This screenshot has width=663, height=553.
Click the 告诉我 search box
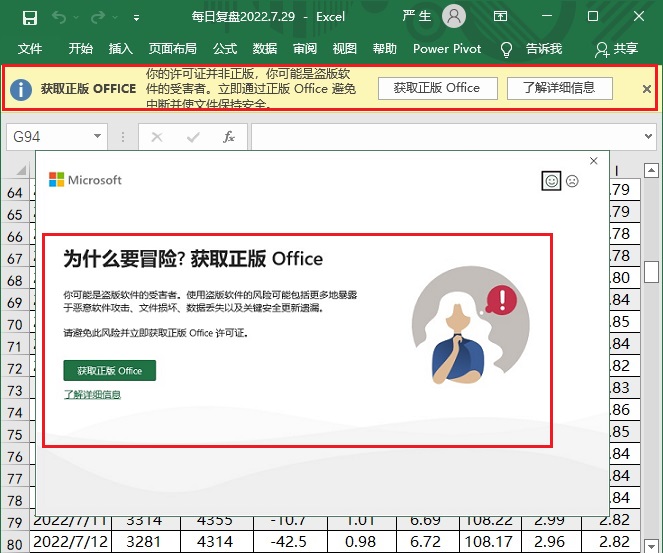[x=544, y=49]
